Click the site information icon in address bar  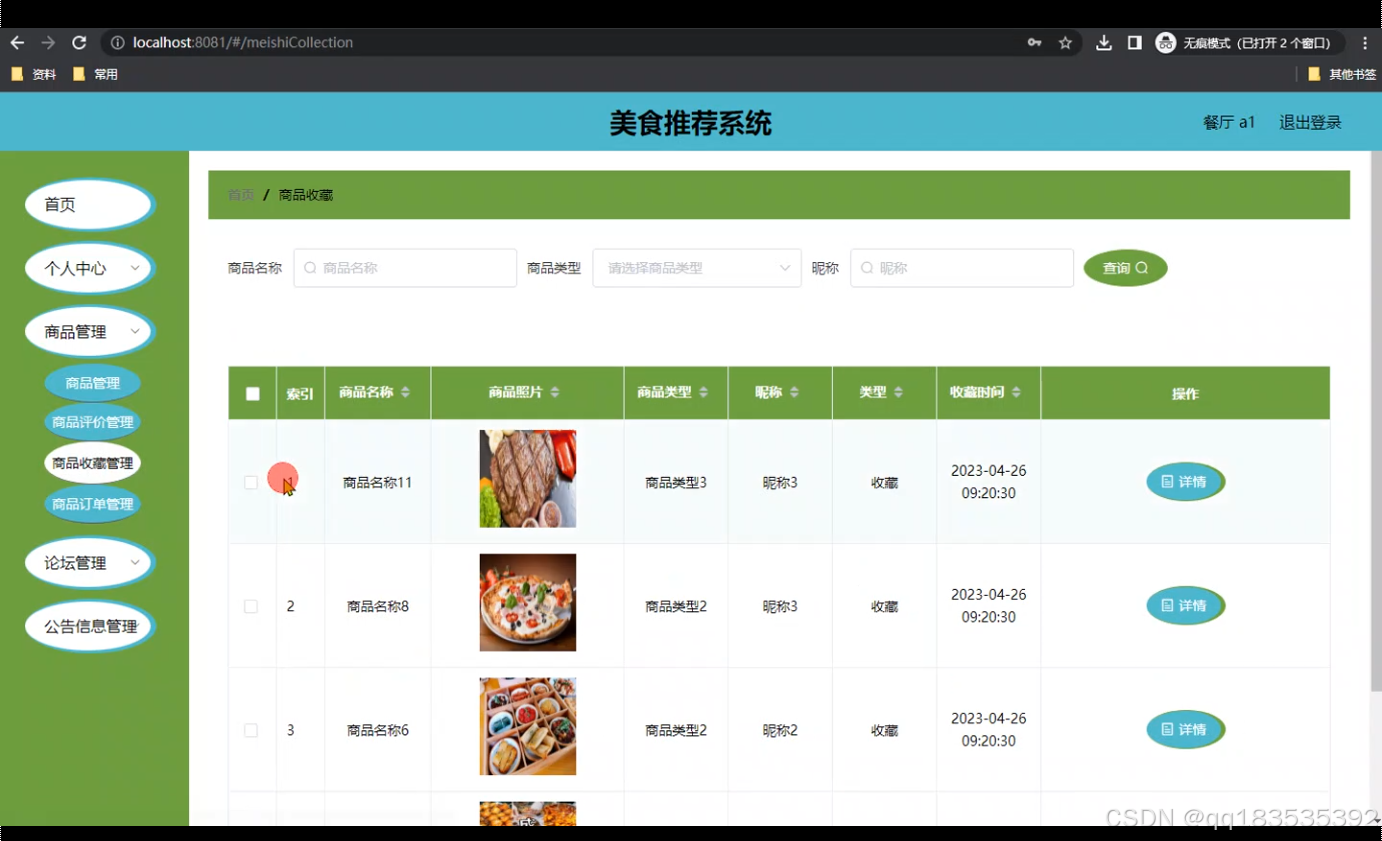pyautogui.click(x=117, y=43)
